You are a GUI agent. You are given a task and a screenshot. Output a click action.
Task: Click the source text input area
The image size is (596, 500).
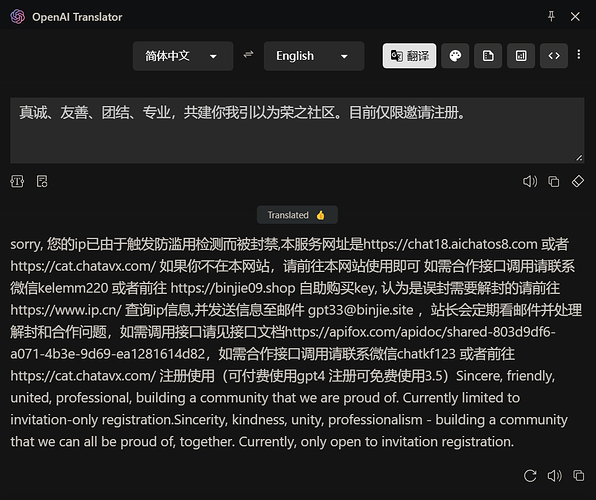[x=297, y=130]
